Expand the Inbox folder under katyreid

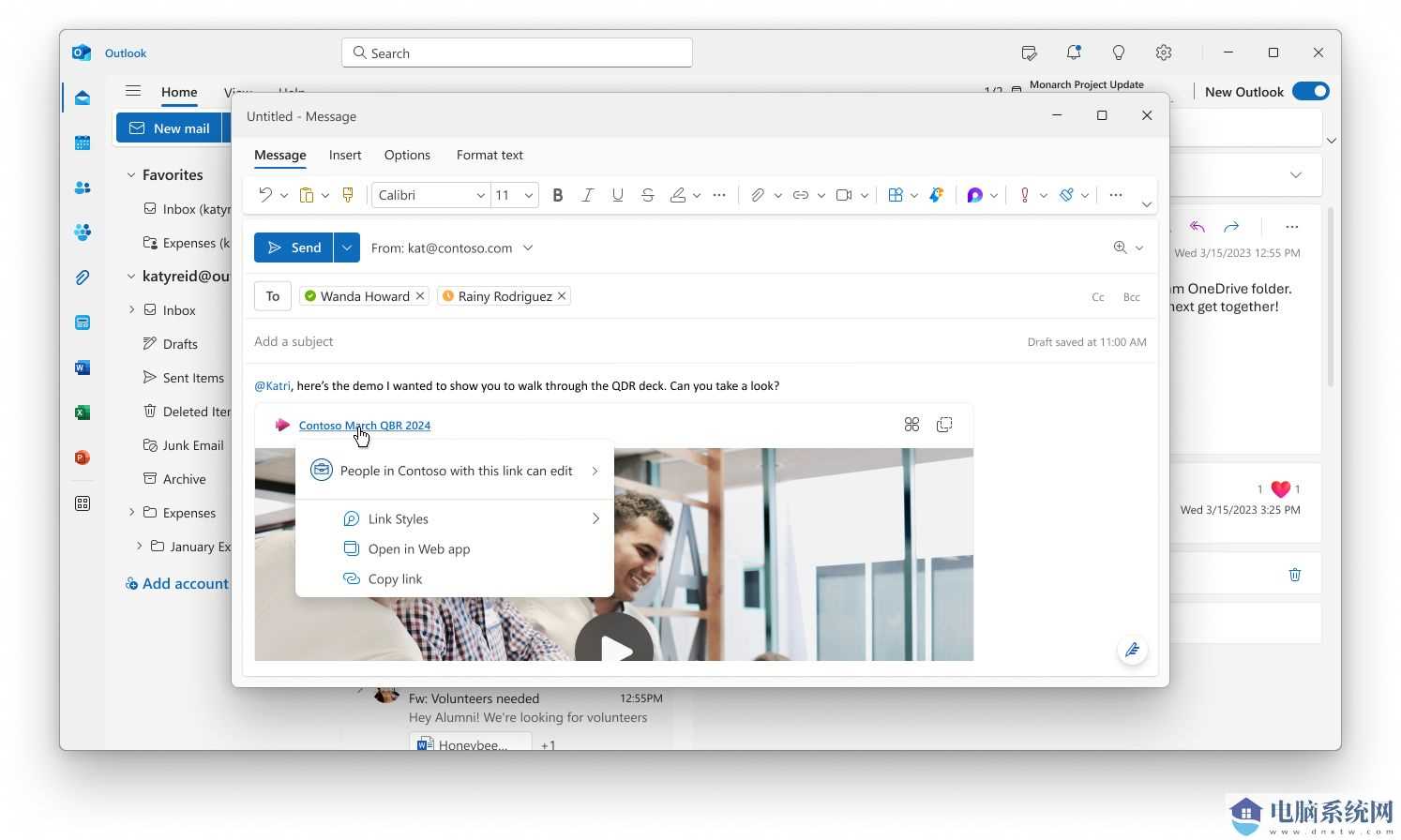131,309
